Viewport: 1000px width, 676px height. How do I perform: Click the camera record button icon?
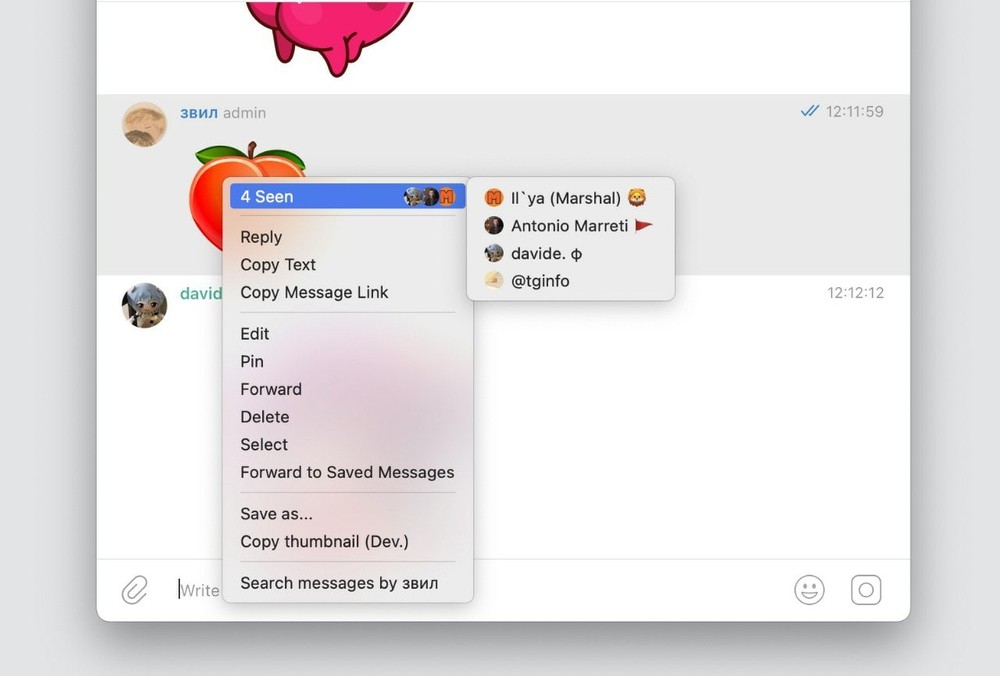coord(866,590)
